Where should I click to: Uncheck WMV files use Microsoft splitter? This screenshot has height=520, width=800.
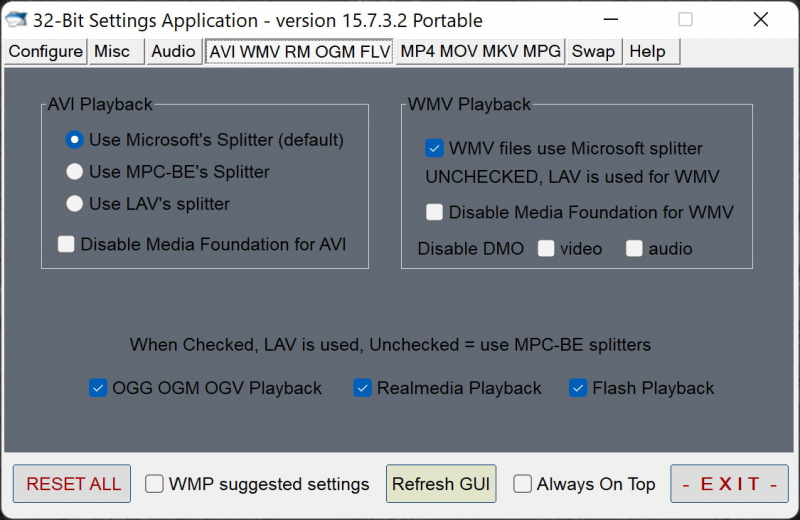pyautogui.click(x=434, y=148)
